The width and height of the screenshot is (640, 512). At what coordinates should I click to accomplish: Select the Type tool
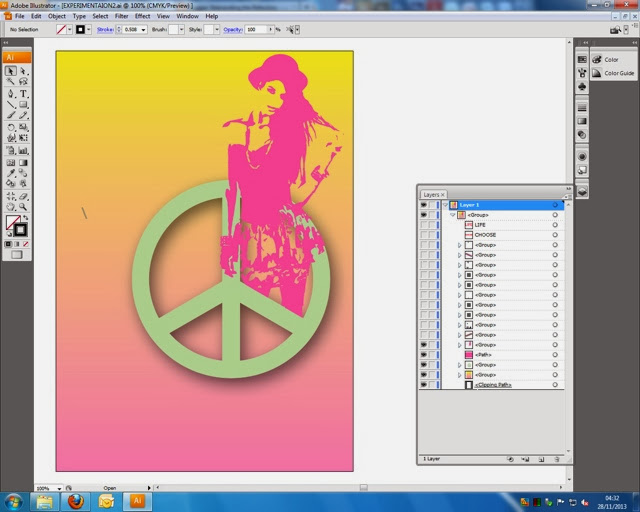click(23, 93)
